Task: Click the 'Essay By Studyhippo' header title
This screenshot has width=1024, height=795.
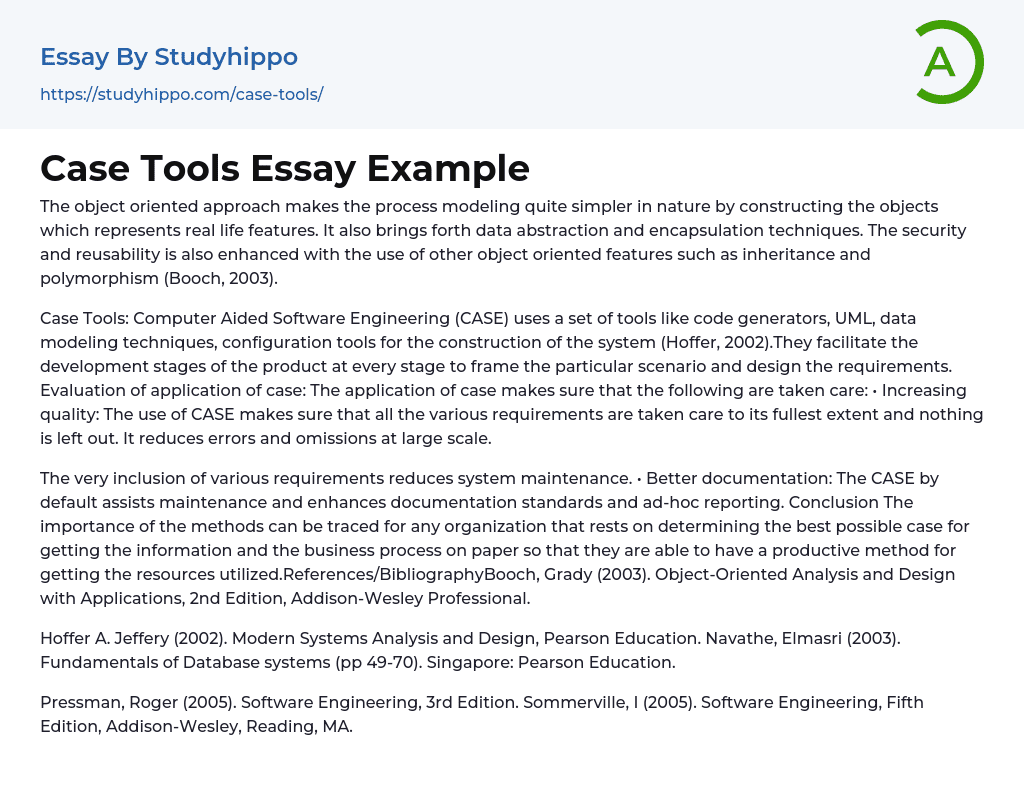Action: pyautogui.click(x=169, y=57)
